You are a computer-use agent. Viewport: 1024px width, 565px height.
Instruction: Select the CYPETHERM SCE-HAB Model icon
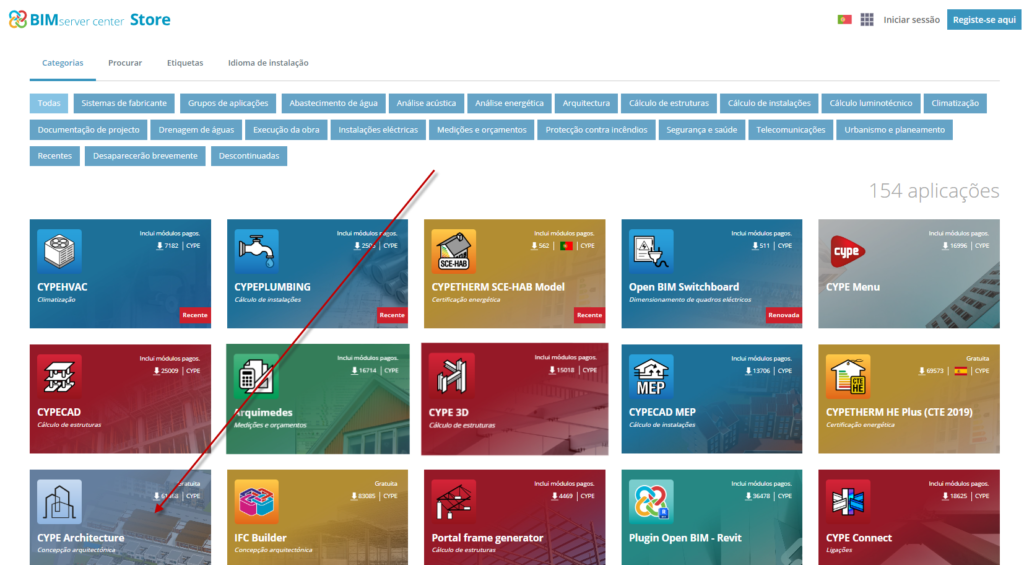(454, 251)
